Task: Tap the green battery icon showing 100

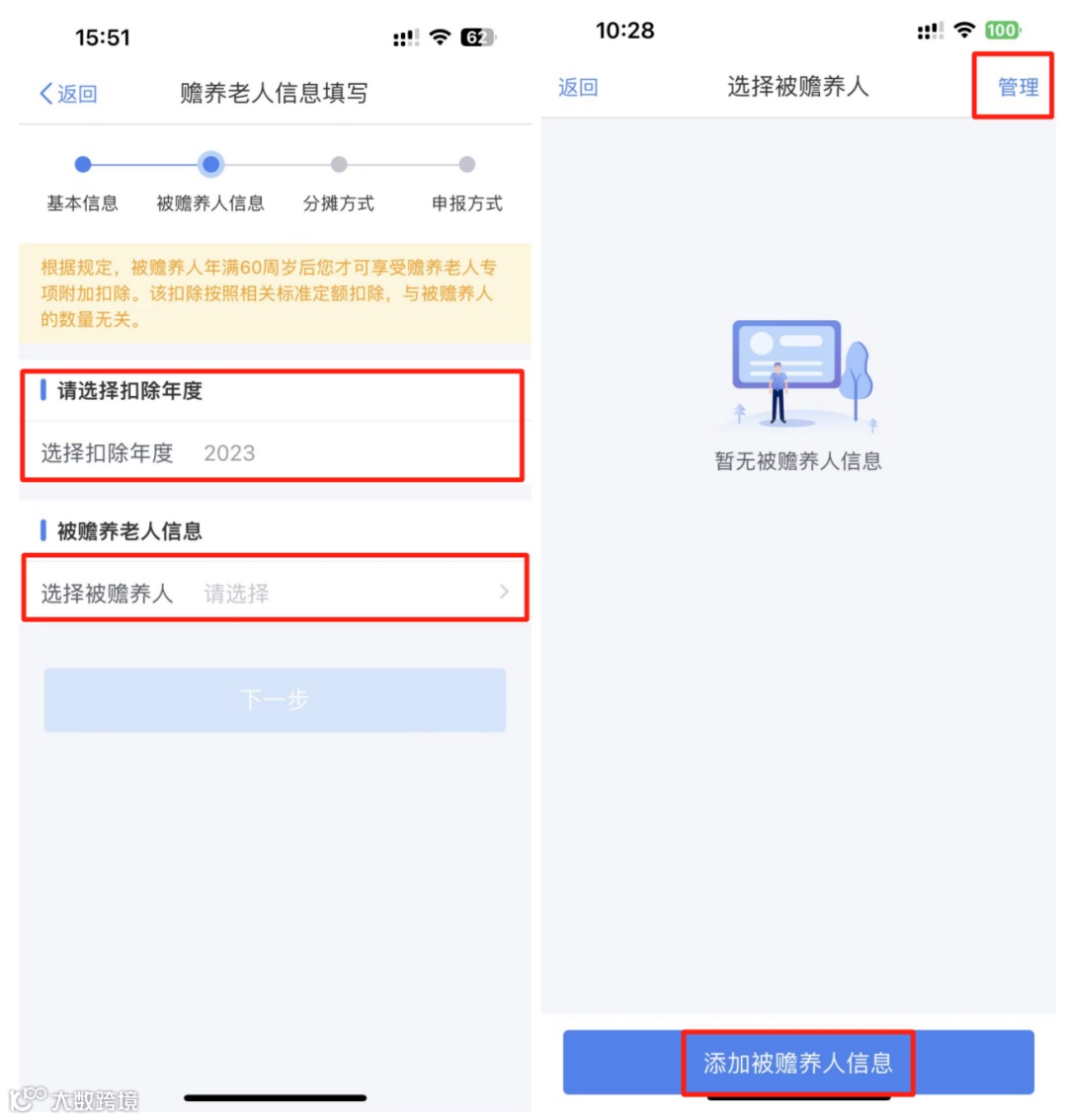Action: click(1002, 31)
